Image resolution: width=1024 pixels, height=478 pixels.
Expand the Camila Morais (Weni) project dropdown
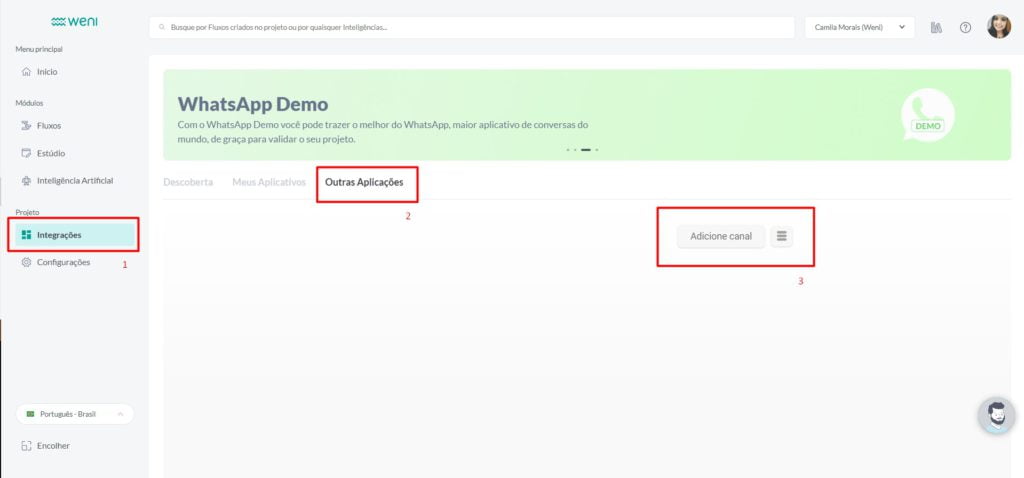[x=859, y=27]
